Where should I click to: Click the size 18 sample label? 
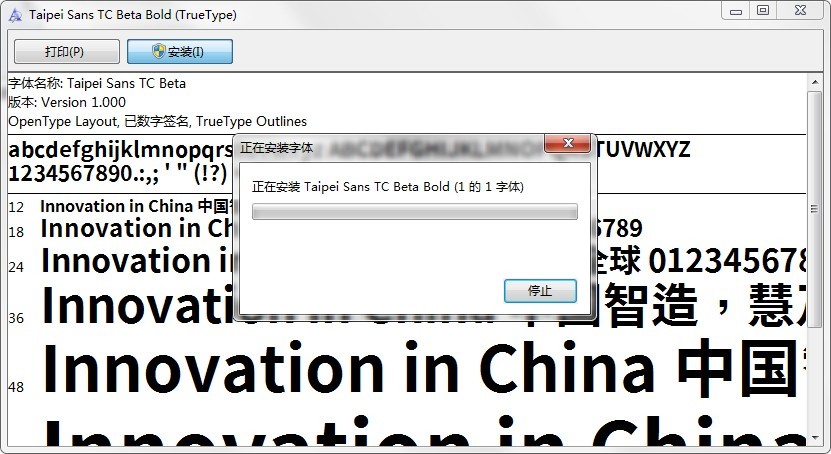click(16, 232)
